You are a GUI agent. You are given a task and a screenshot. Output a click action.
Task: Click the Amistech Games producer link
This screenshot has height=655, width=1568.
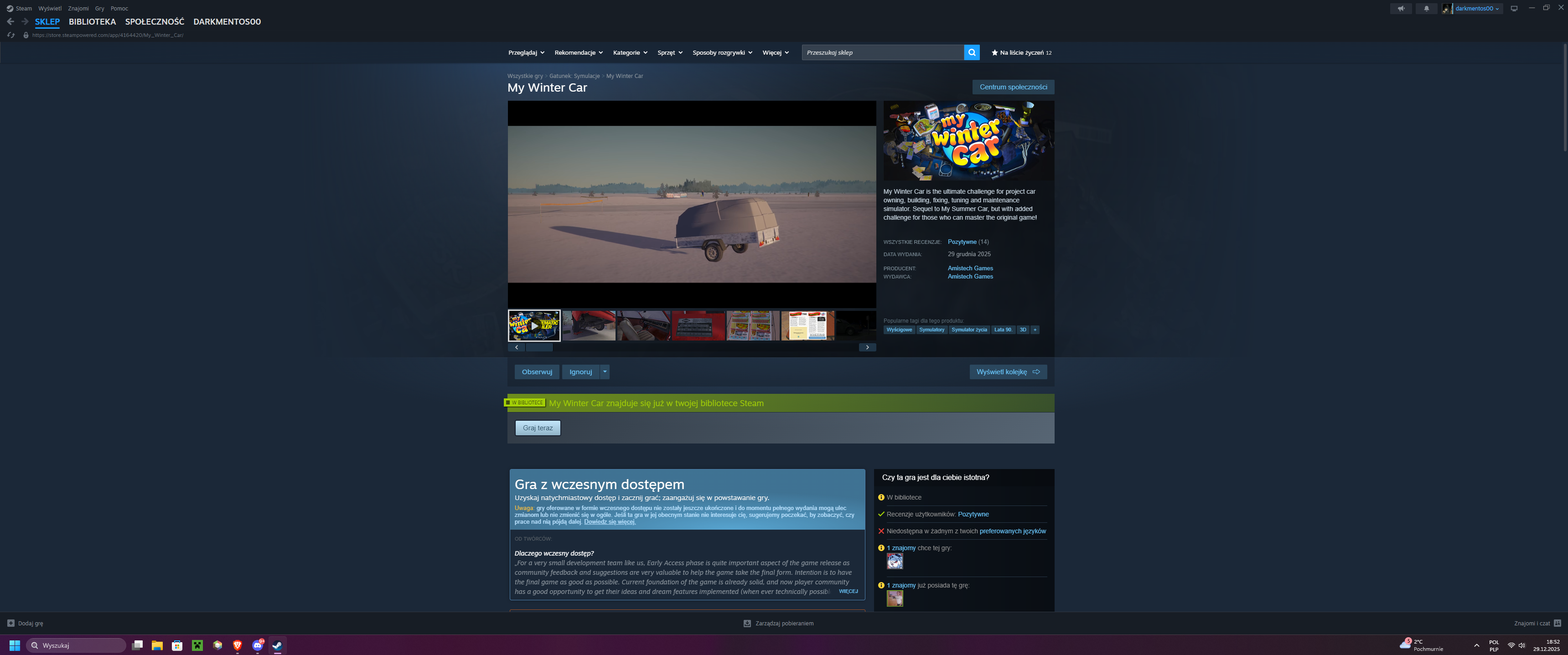970,268
